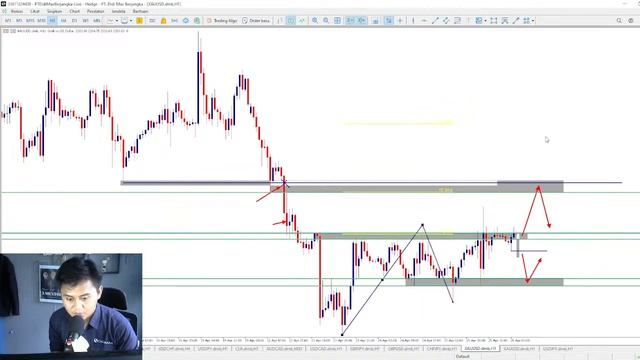Switch chart to W1 timeframe
The height and width of the screenshot is (360, 640).
tap(85, 20)
